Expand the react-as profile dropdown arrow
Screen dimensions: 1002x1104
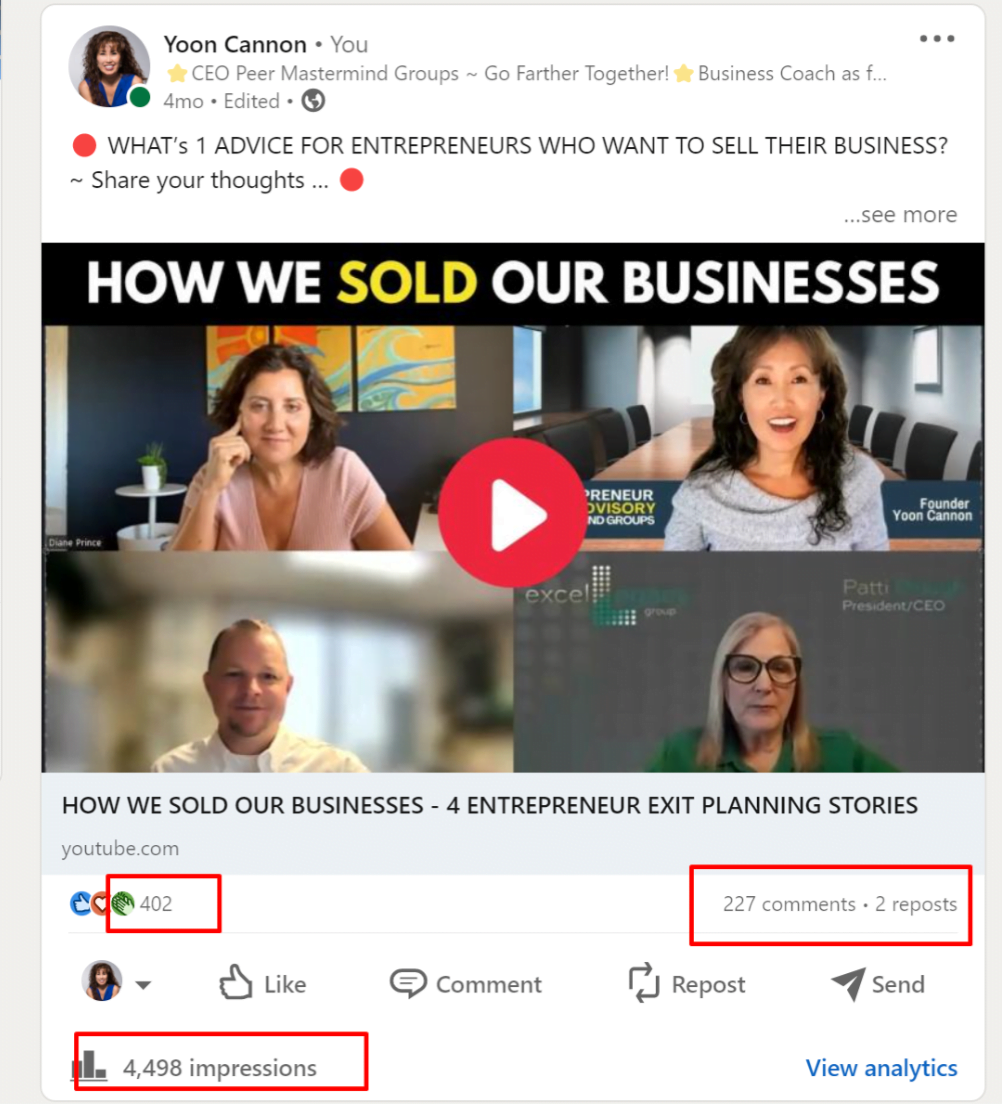(x=143, y=985)
